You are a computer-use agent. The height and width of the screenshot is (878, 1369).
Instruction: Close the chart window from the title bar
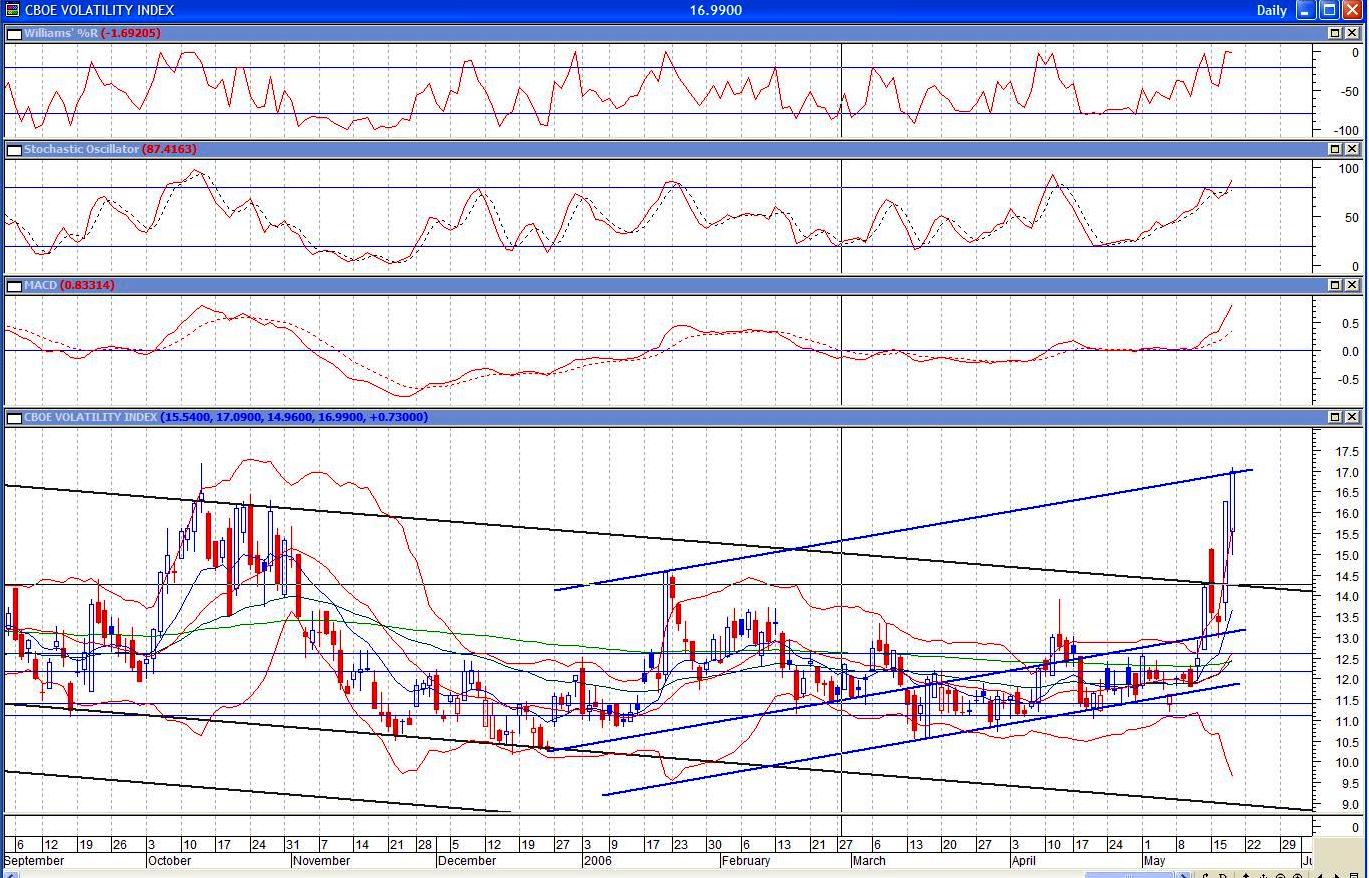tap(1352, 10)
